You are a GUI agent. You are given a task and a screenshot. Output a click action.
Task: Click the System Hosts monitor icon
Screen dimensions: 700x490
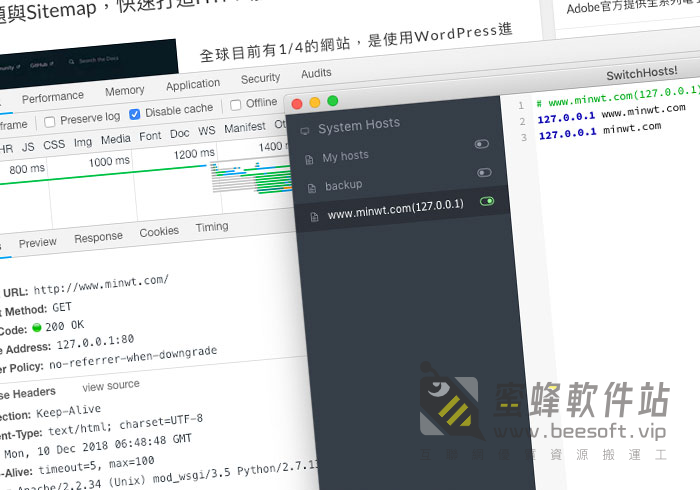pos(305,131)
